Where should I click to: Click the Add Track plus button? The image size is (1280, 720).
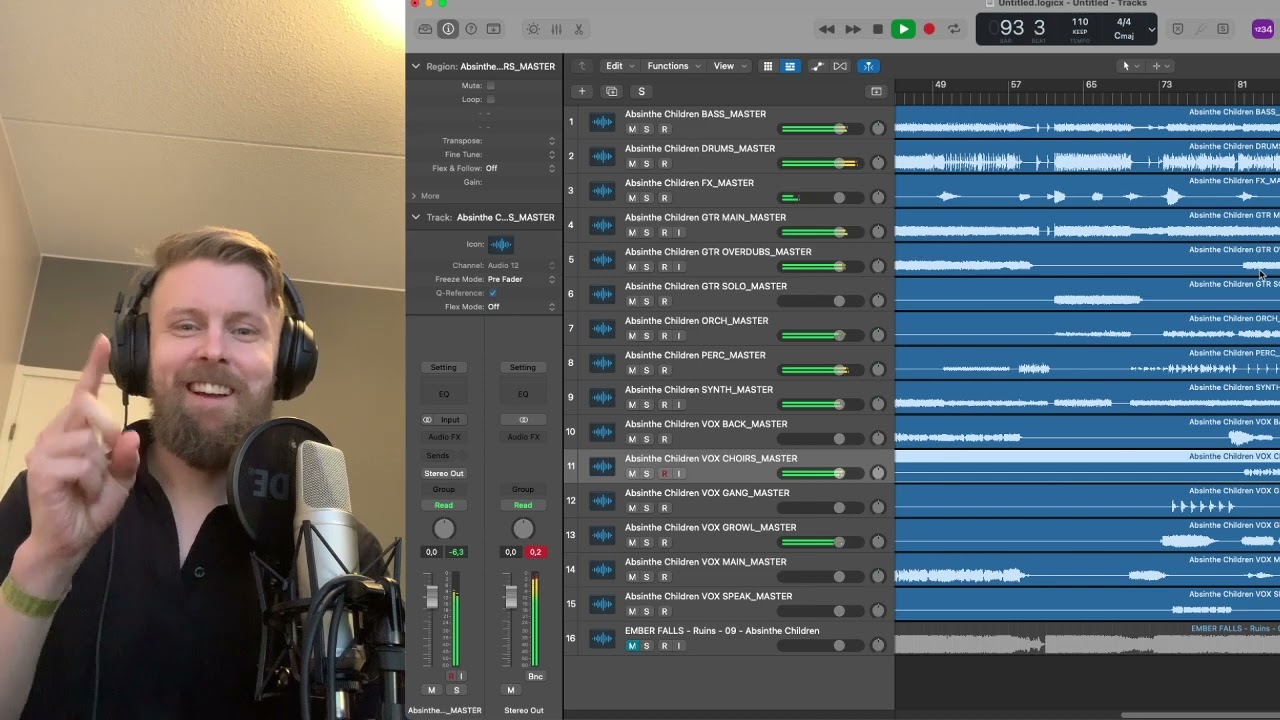(x=582, y=91)
